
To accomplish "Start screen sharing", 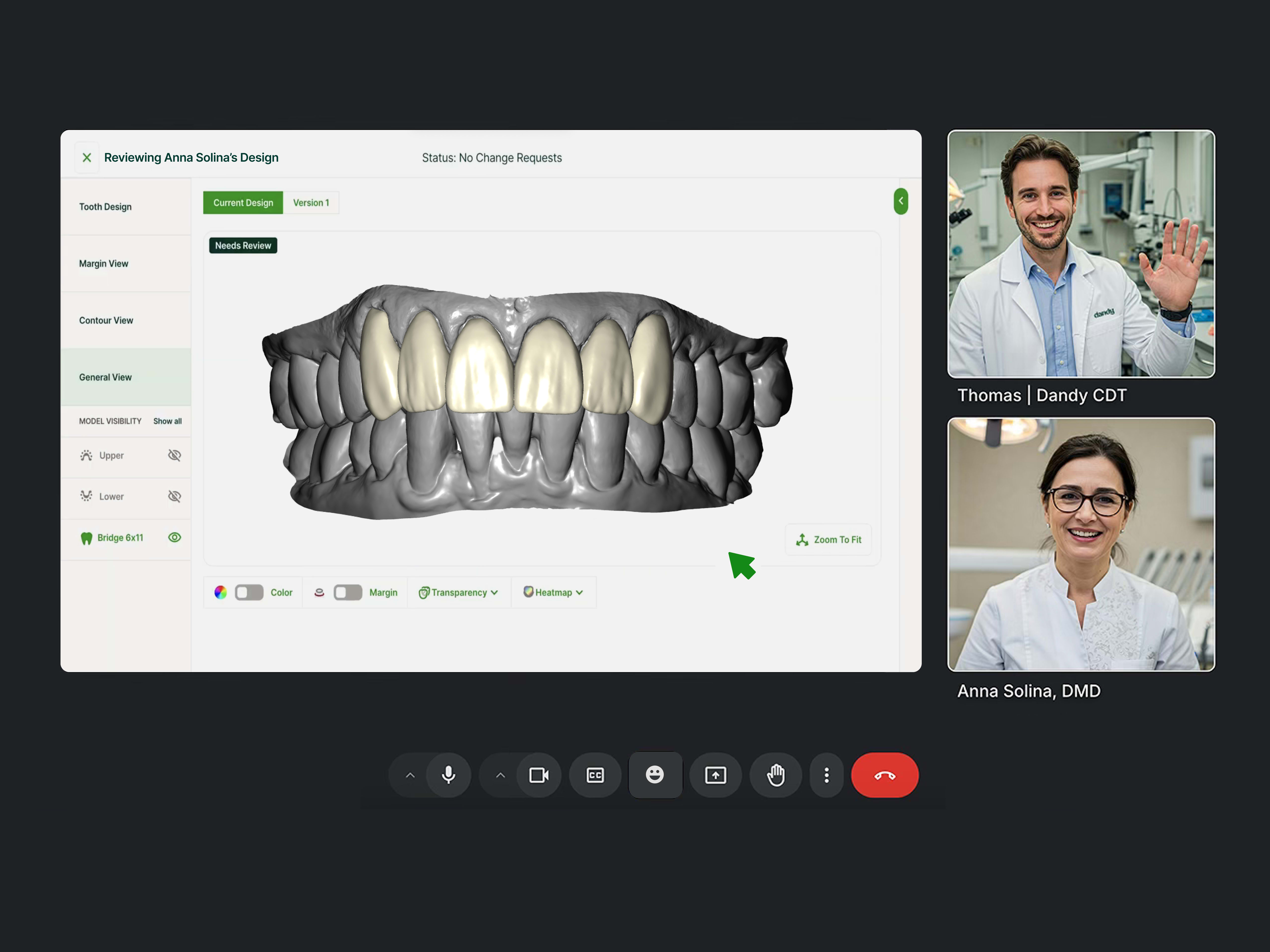I will [715, 775].
